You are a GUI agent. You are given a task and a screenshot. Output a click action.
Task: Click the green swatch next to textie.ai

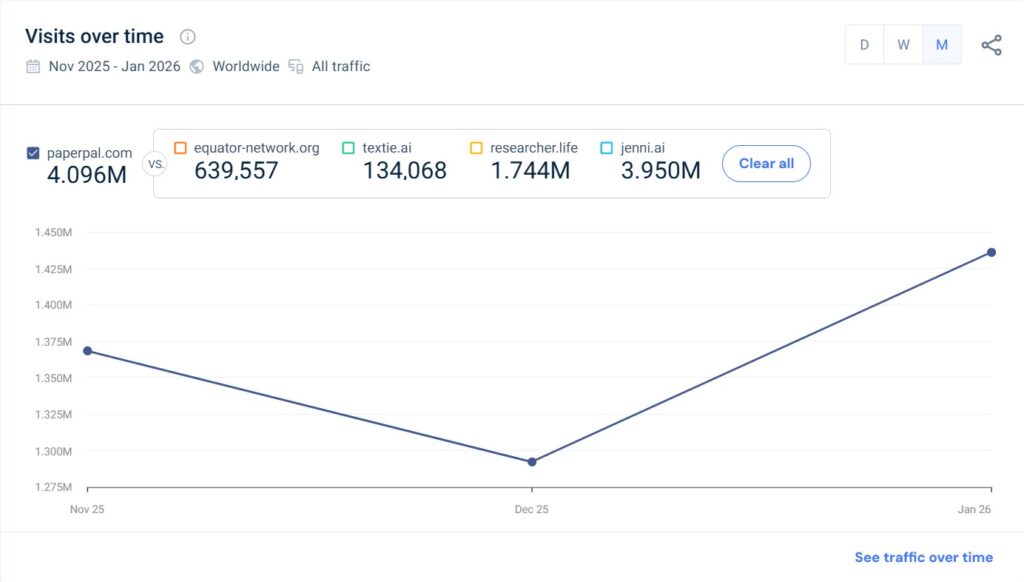pyautogui.click(x=347, y=147)
